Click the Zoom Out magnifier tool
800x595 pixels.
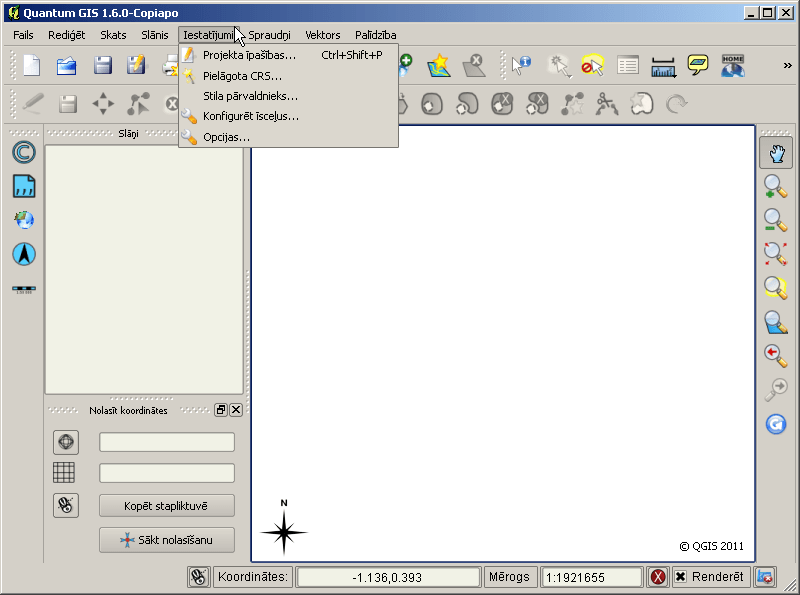(776, 220)
